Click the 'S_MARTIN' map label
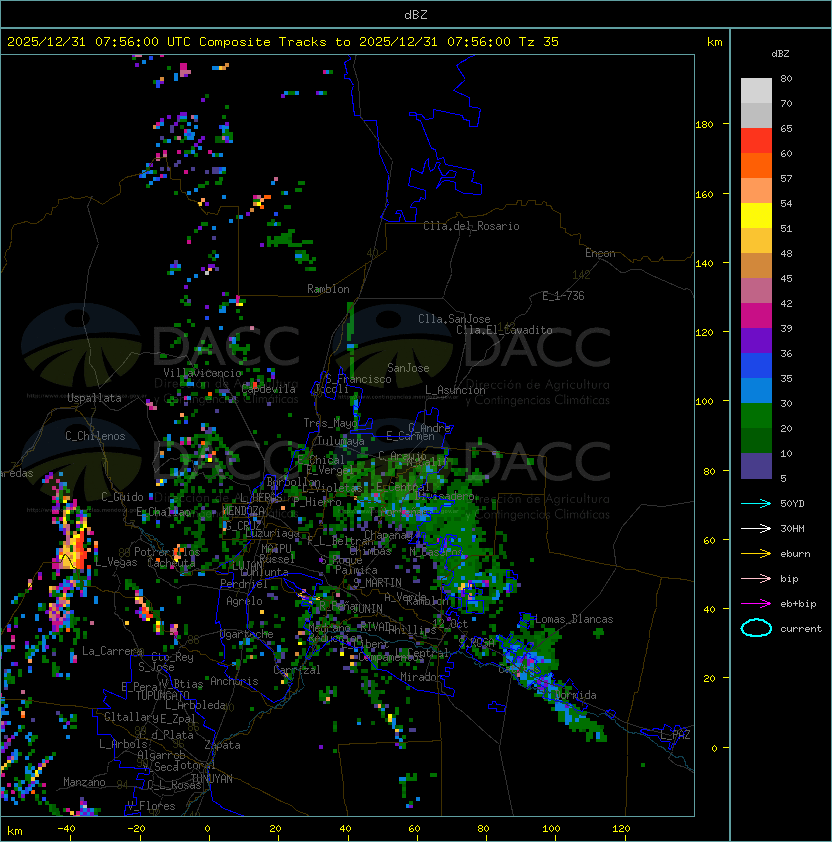This screenshot has height=842, width=832. [377, 583]
